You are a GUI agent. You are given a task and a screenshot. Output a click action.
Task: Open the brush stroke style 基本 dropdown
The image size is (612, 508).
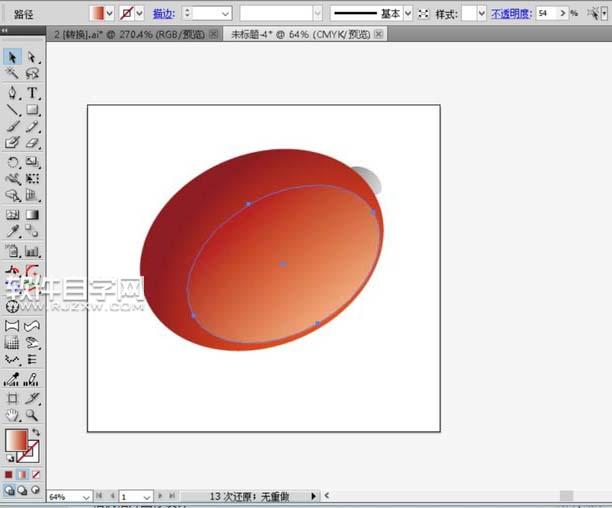409,14
